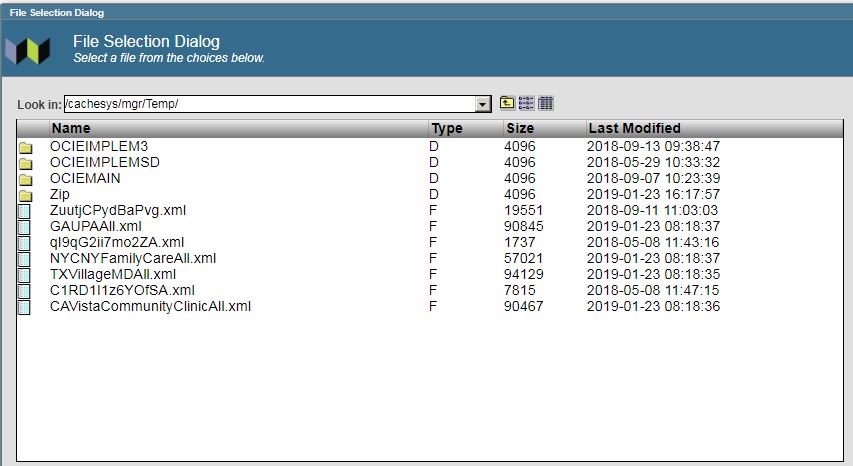Click folder icon for Zip

26,195
